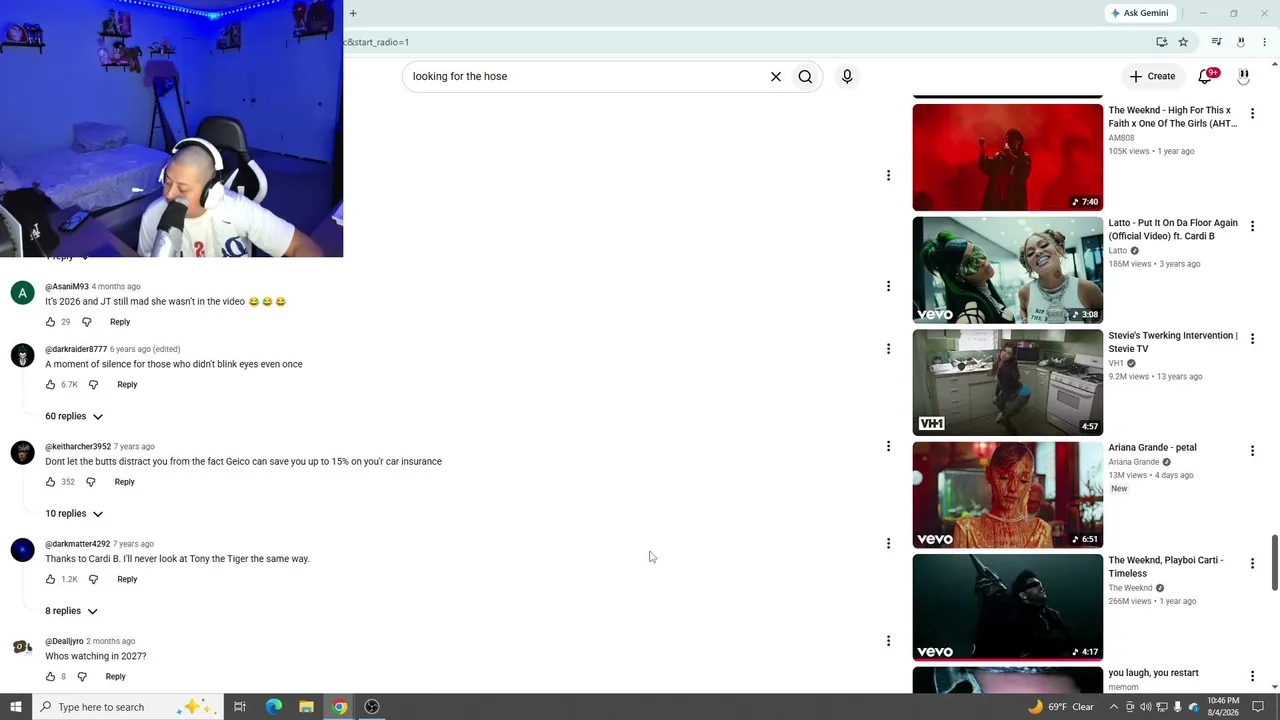
Task: Click the page vertical scrollbar thumb
Action: click(1274, 562)
